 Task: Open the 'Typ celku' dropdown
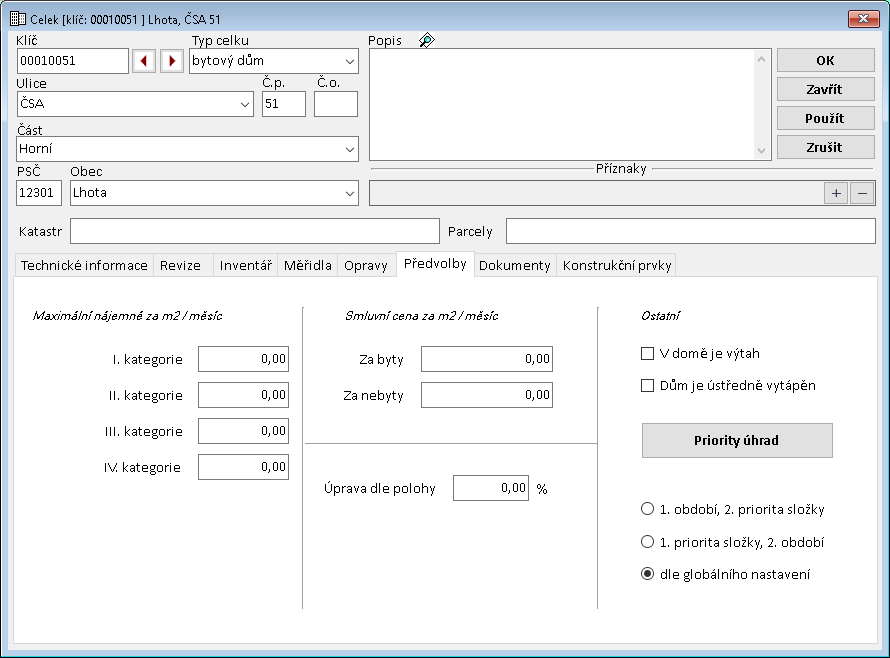click(349, 61)
